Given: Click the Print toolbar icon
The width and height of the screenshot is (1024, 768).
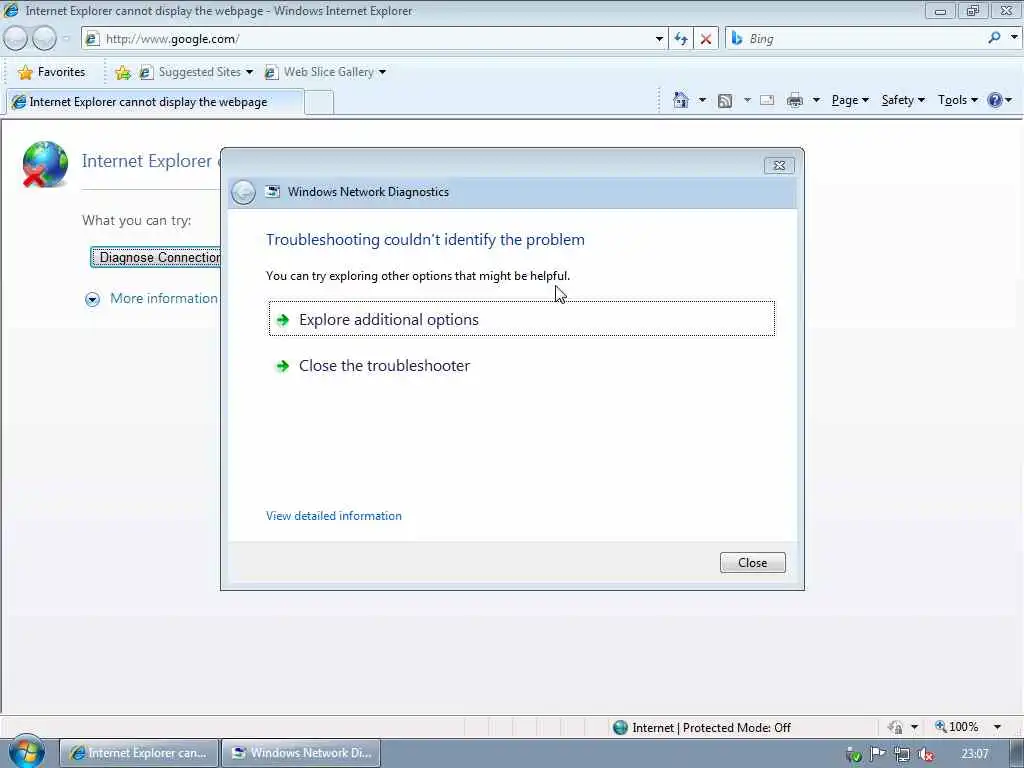Looking at the screenshot, I should (795, 101).
